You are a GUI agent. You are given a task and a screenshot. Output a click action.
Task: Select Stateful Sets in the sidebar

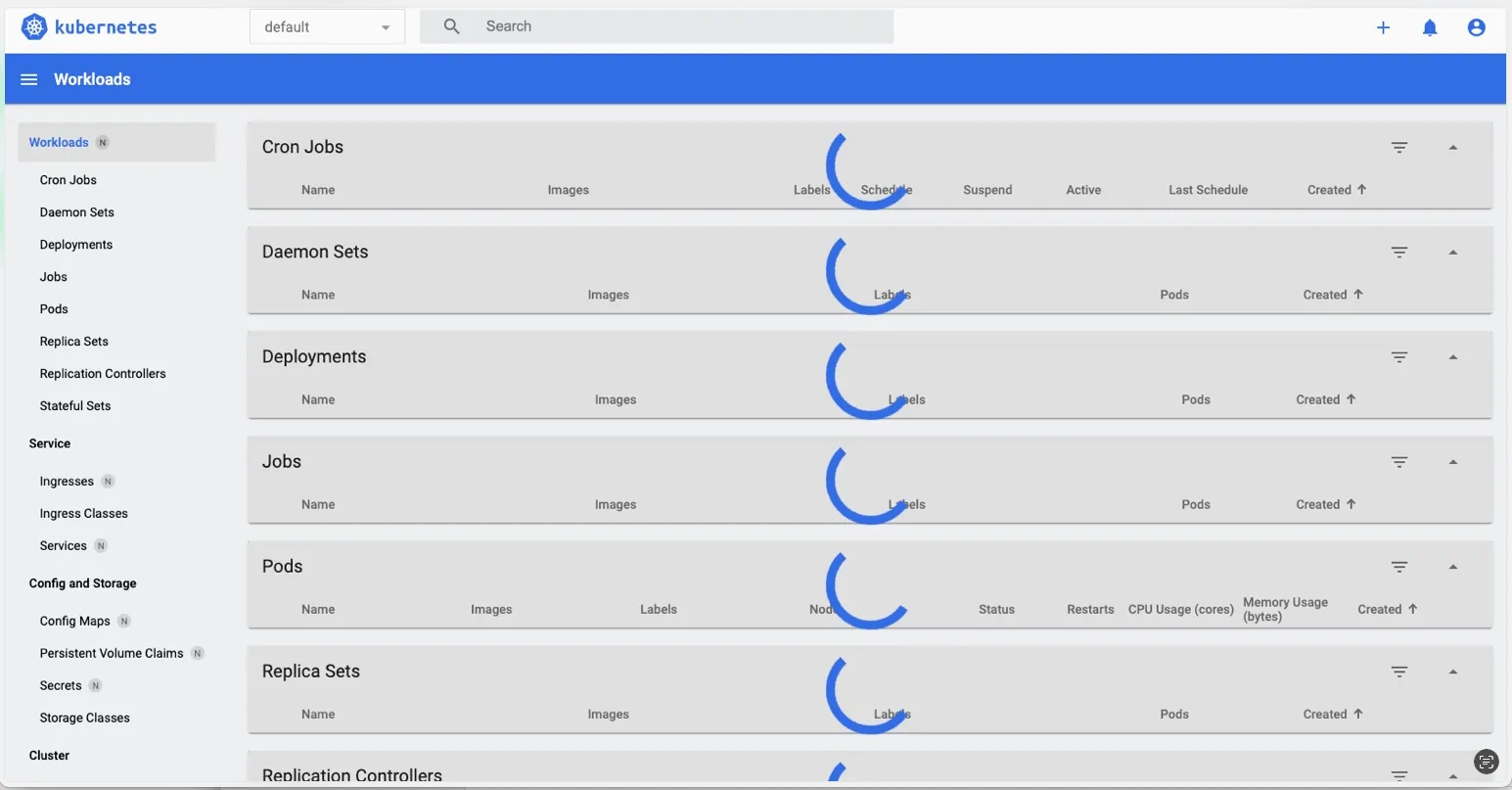click(75, 406)
